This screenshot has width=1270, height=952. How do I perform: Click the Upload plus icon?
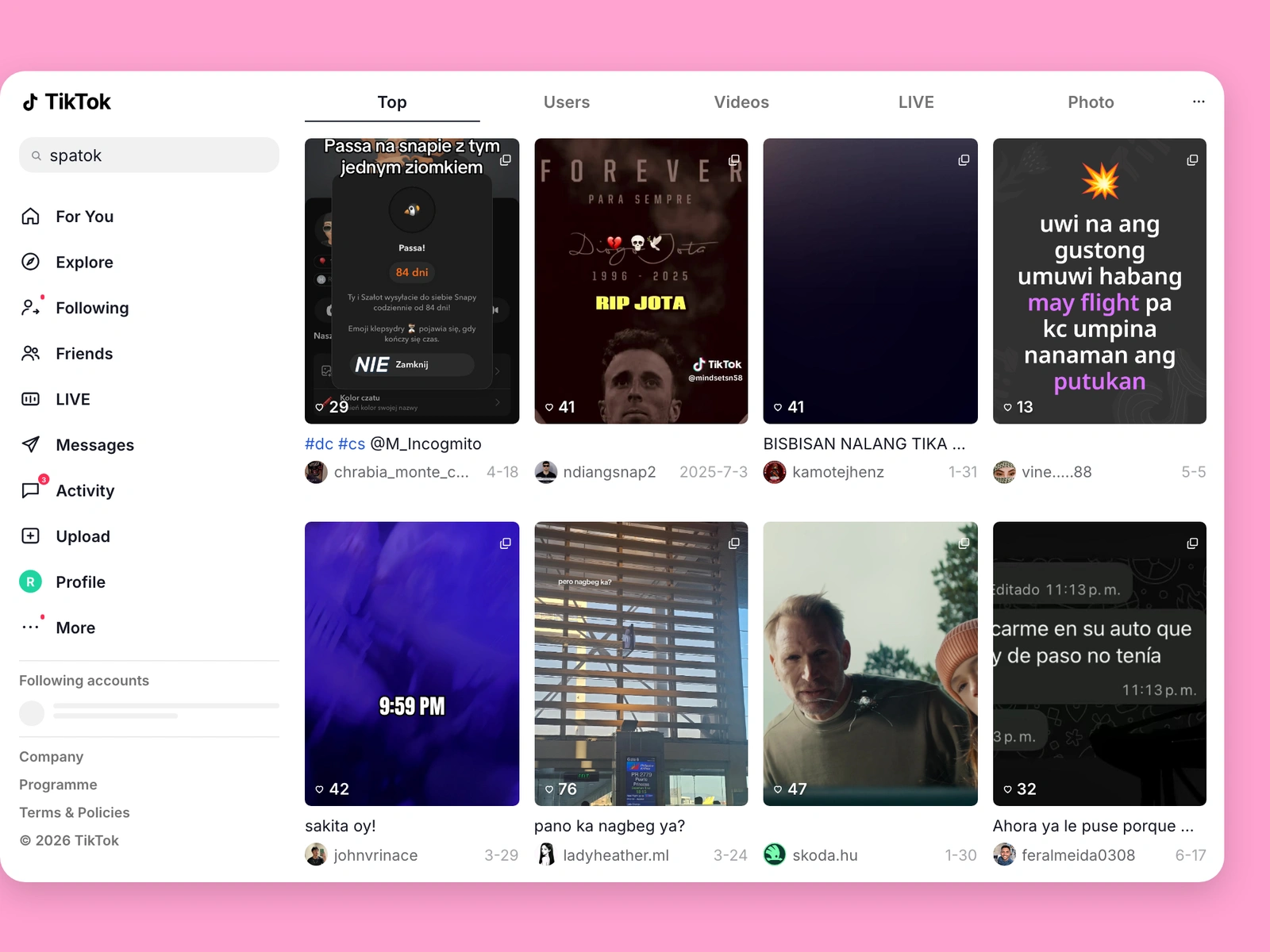coord(30,536)
